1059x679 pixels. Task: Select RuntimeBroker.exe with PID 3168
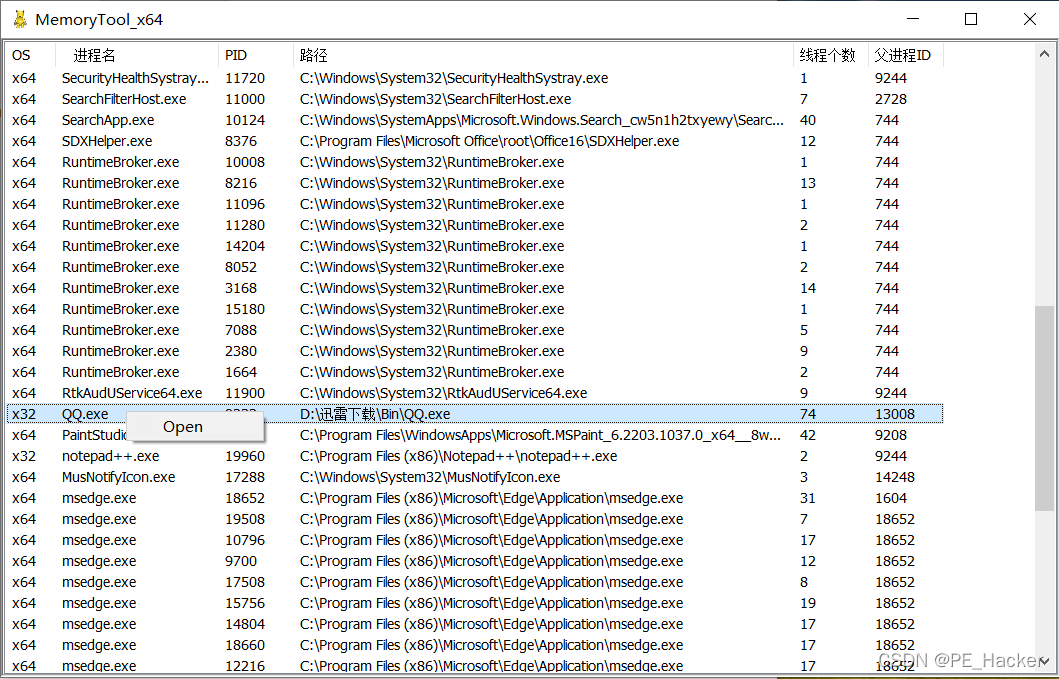tap(475, 287)
